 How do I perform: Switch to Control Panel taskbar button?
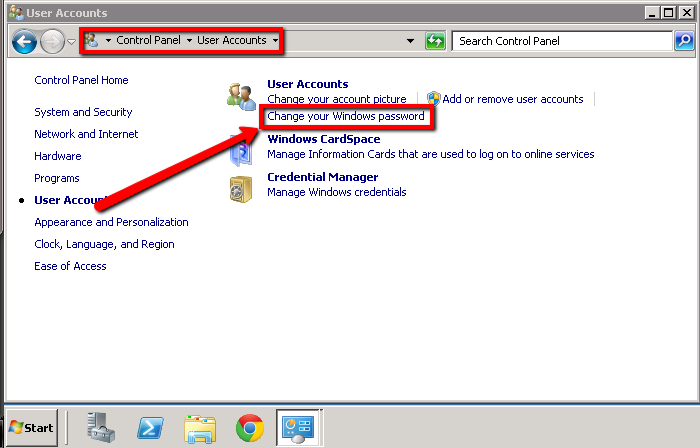click(x=298, y=427)
